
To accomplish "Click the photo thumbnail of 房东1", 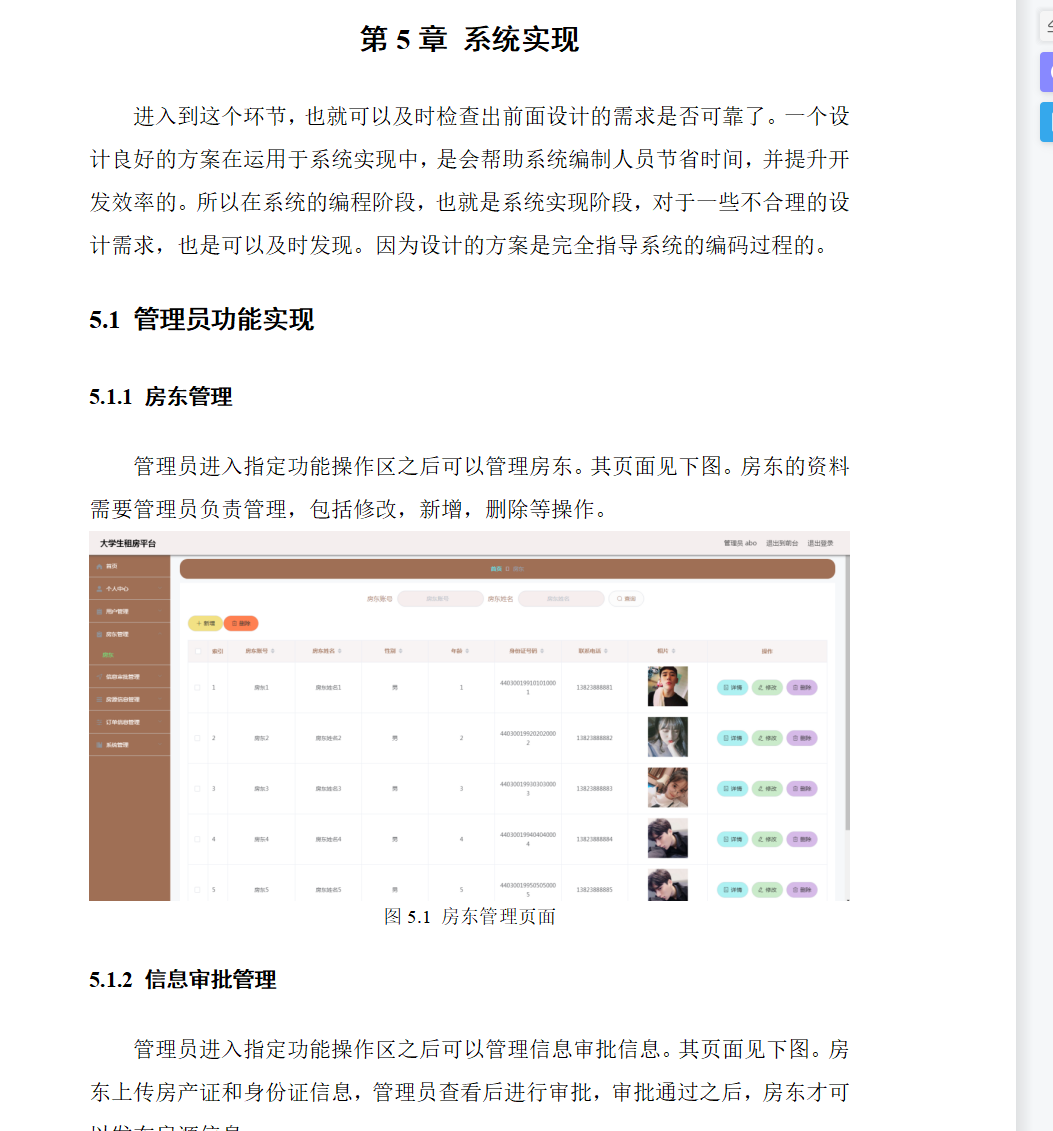I will pyautogui.click(x=667, y=687).
